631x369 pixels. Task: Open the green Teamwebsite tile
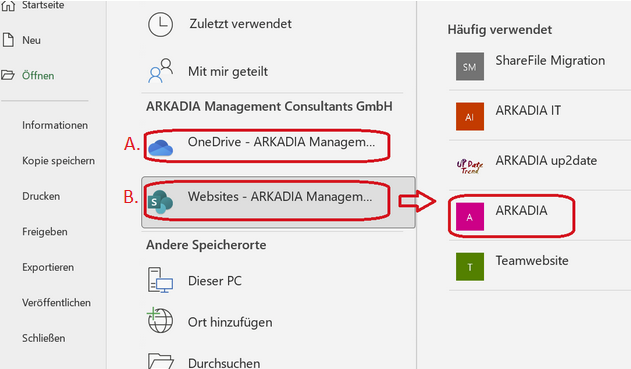point(470,266)
